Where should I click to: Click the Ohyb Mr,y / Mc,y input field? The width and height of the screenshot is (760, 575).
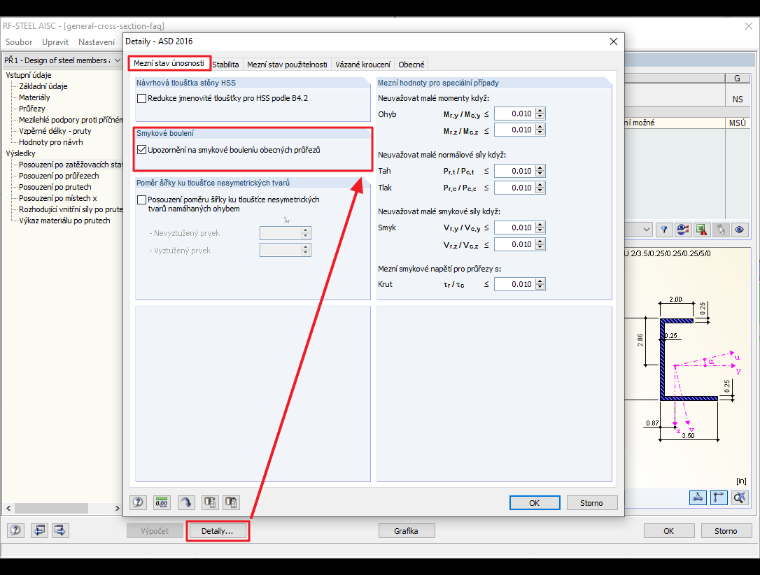click(515, 114)
